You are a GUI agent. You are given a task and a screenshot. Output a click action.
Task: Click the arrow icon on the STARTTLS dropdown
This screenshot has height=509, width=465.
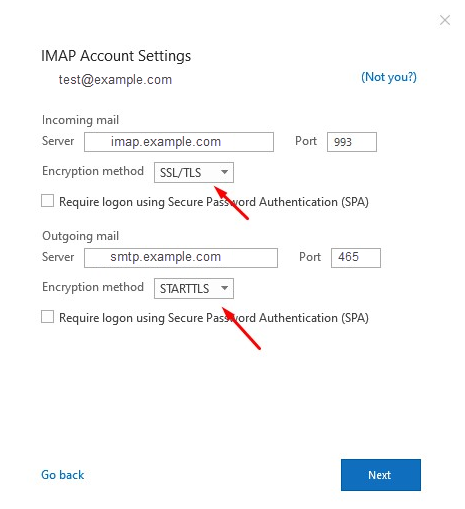point(224,288)
